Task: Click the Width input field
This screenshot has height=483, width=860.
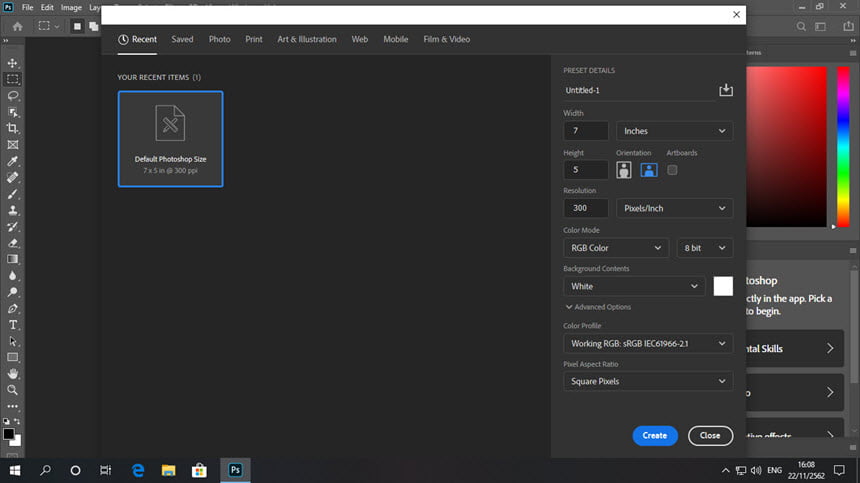Action: coord(586,131)
